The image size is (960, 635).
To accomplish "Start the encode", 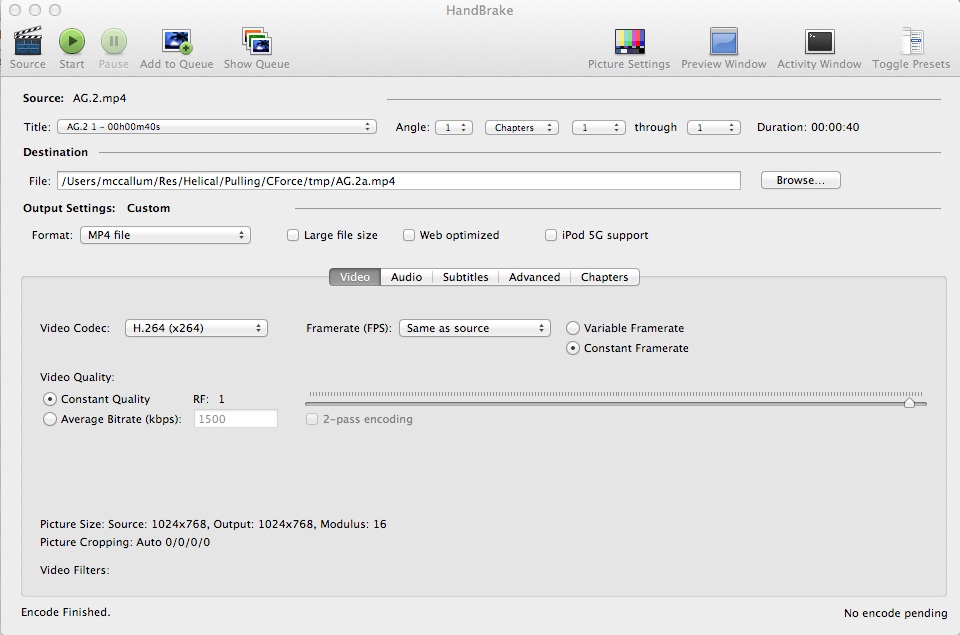I will pyautogui.click(x=70, y=40).
